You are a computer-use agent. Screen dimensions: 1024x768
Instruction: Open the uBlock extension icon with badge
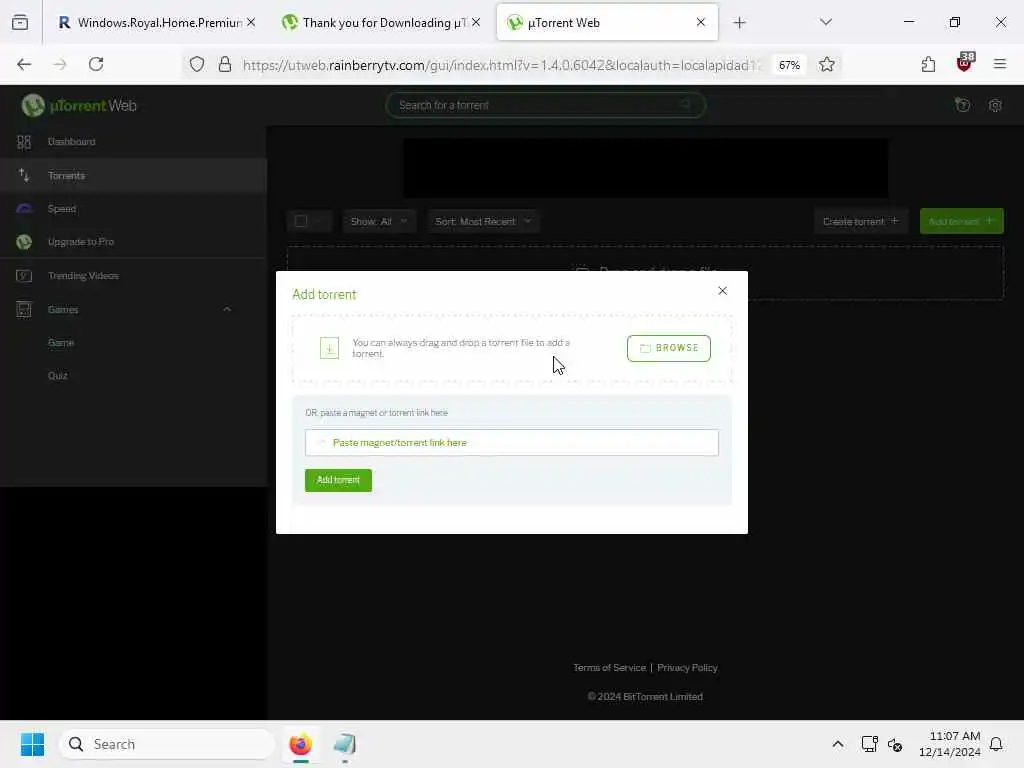[965, 63]
